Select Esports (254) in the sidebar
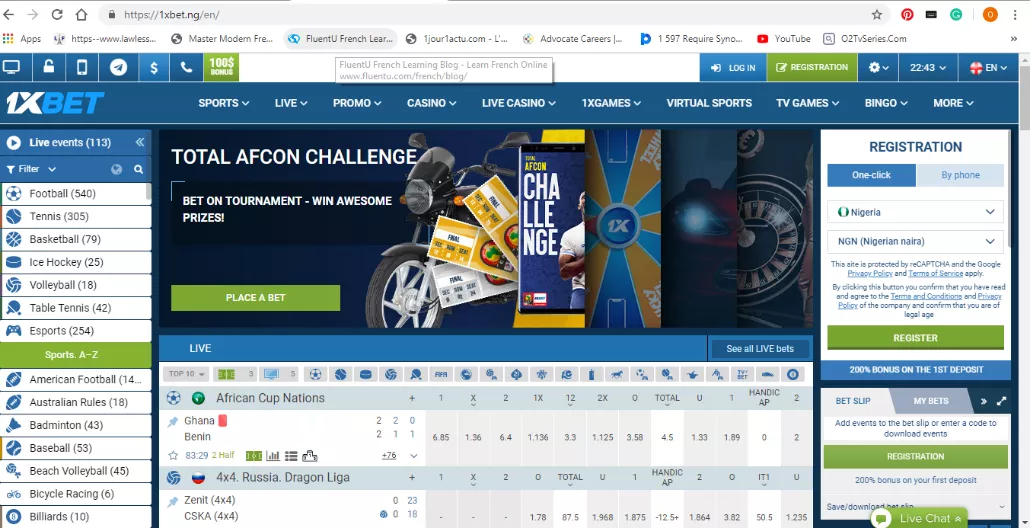The width and height of the screenshot is (1030, 528). pyautogui.click(x=76, y=330)
